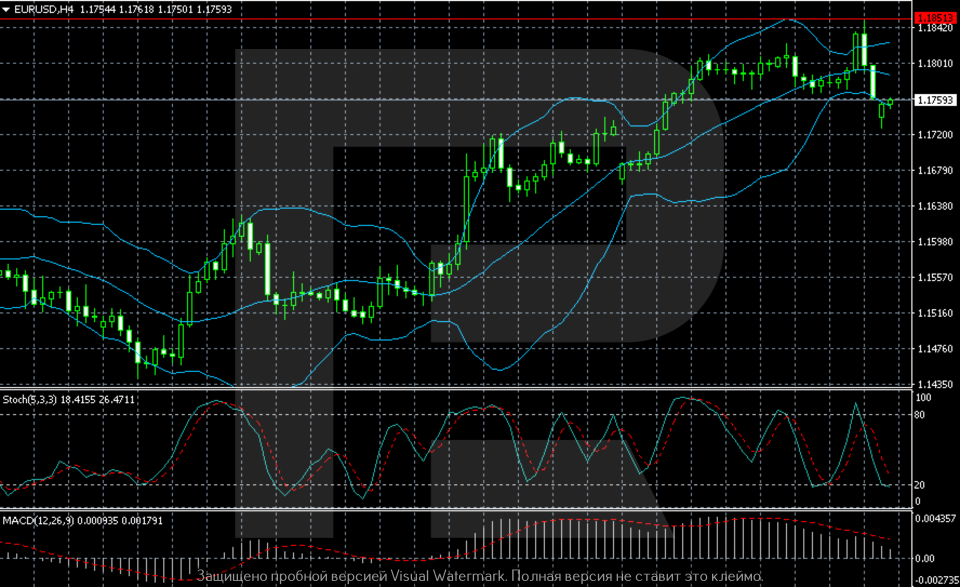
Task: Click the MACD -0.002735 scale value
Action: [935, 580]
